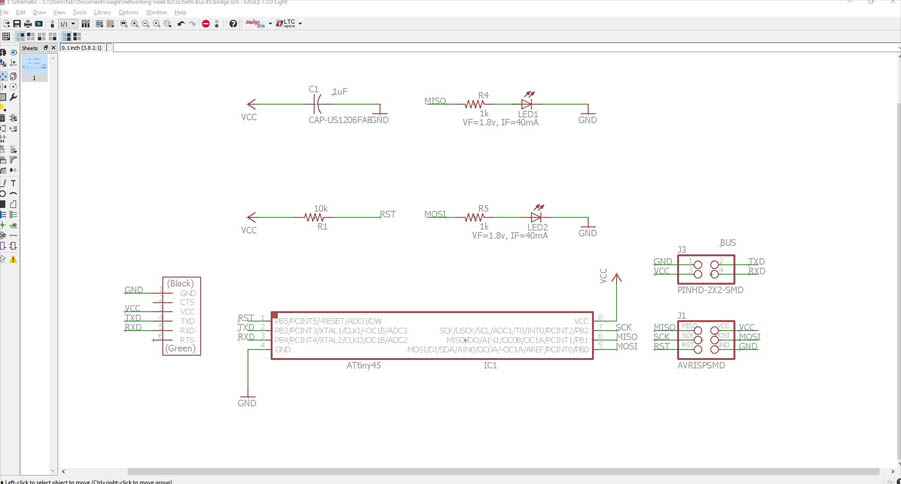Click the command line input field
This screenshot has width=901, height=484.
coord(506,48)
